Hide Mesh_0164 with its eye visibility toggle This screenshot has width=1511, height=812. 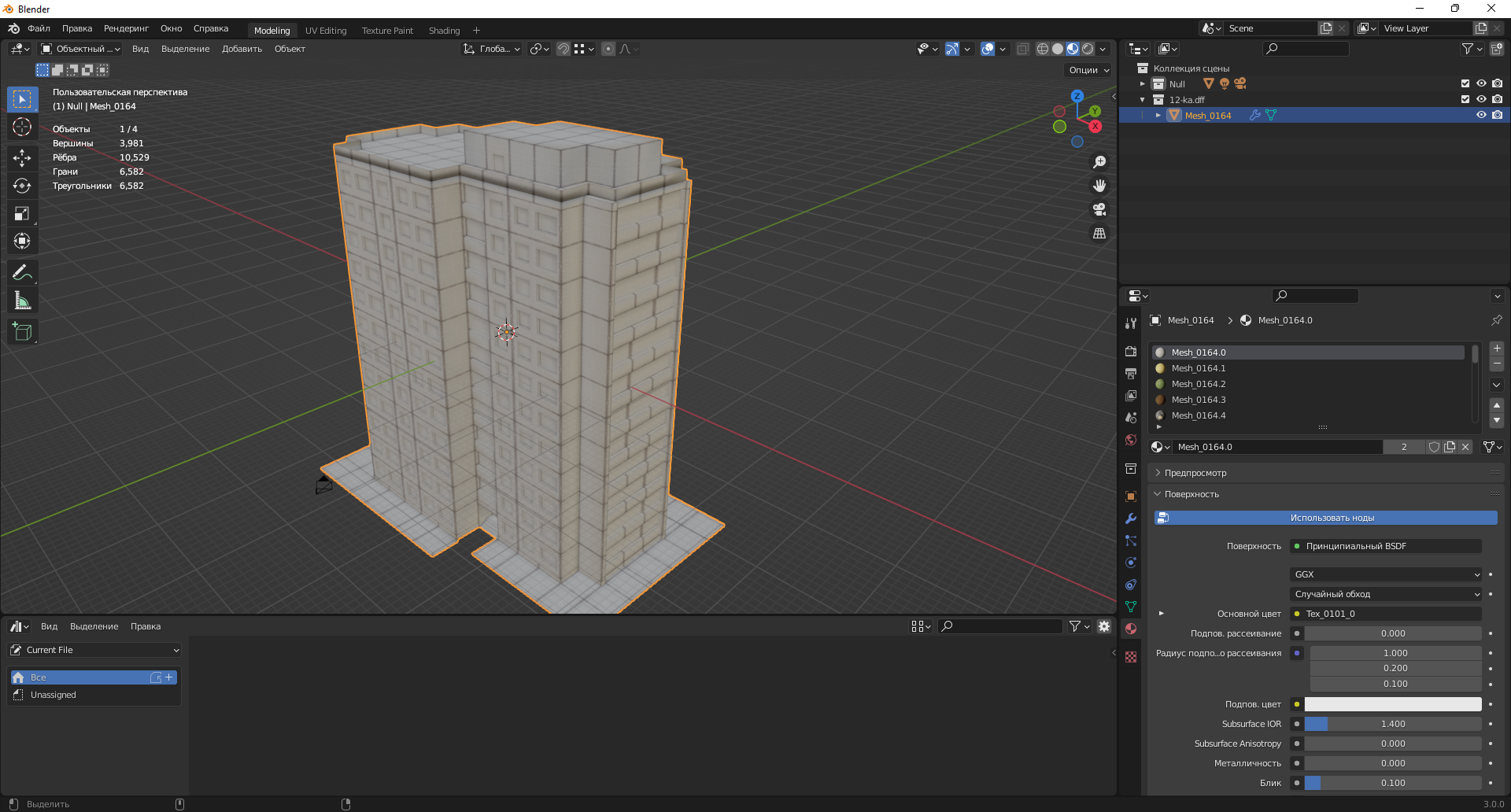point(1481,115)
